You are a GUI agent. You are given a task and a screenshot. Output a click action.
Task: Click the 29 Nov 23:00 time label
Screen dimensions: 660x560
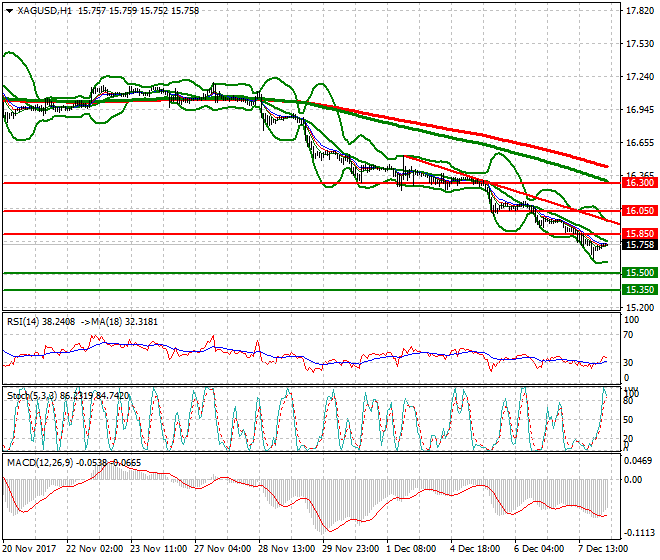(x=351, y=549)
